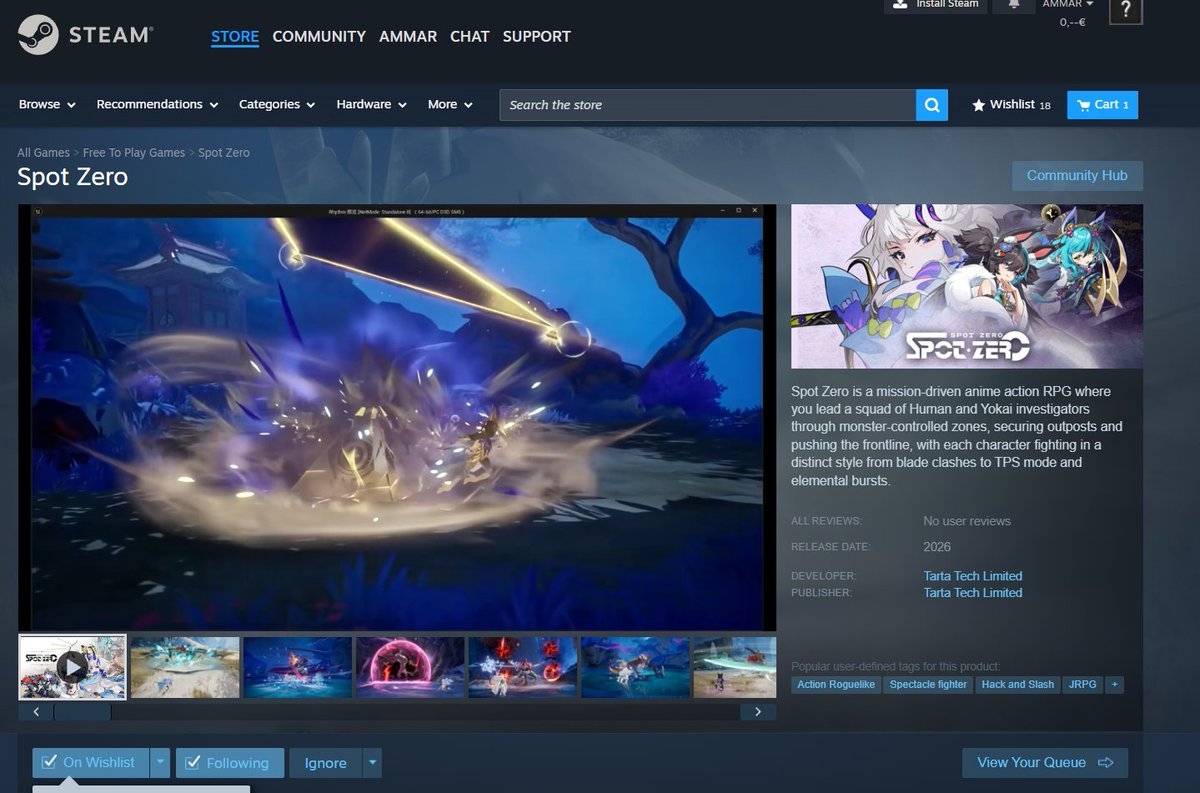Click the question mark help icon
Image resolution: width=1200 pixels, height=793 pixels.
1126,10
